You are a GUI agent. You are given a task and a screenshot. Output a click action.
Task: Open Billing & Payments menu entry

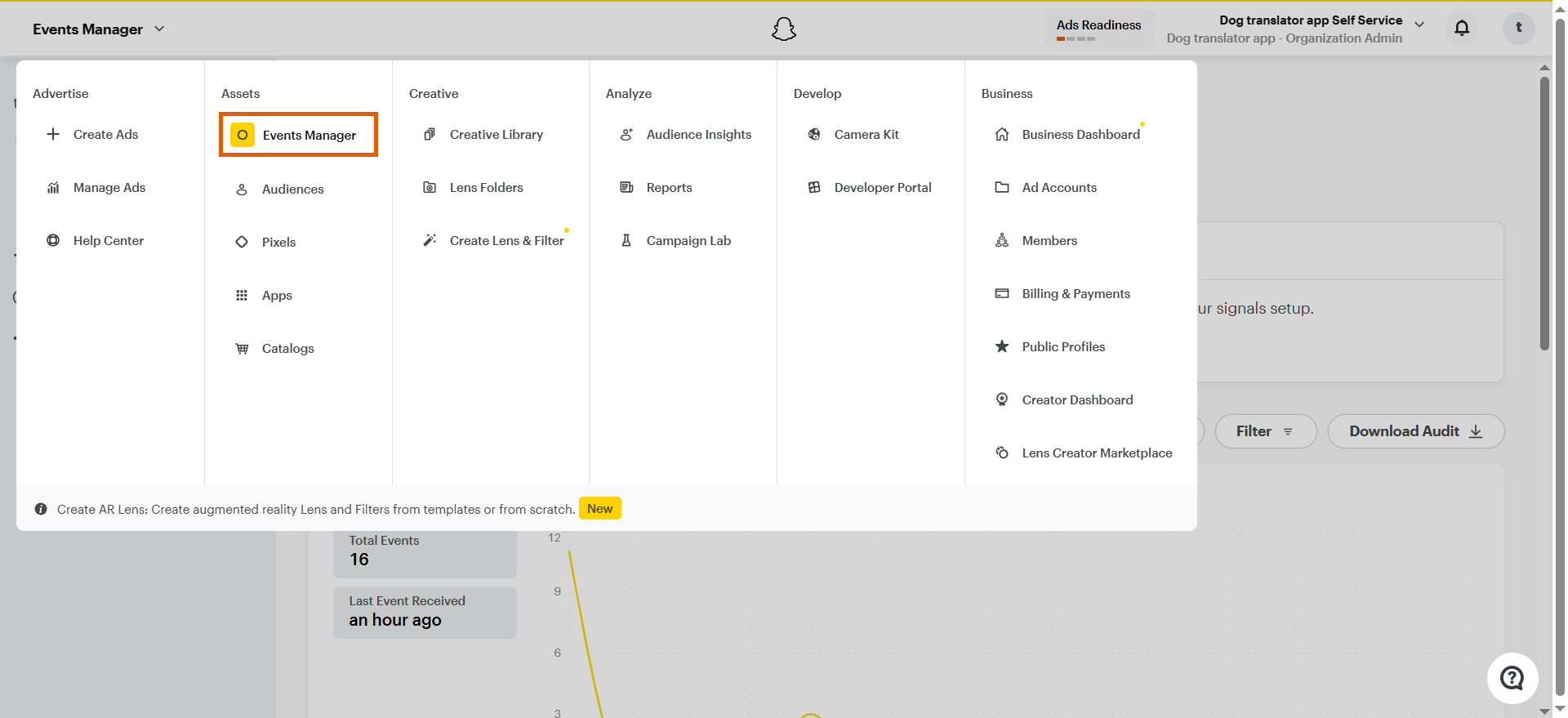tap(1076, 293)
